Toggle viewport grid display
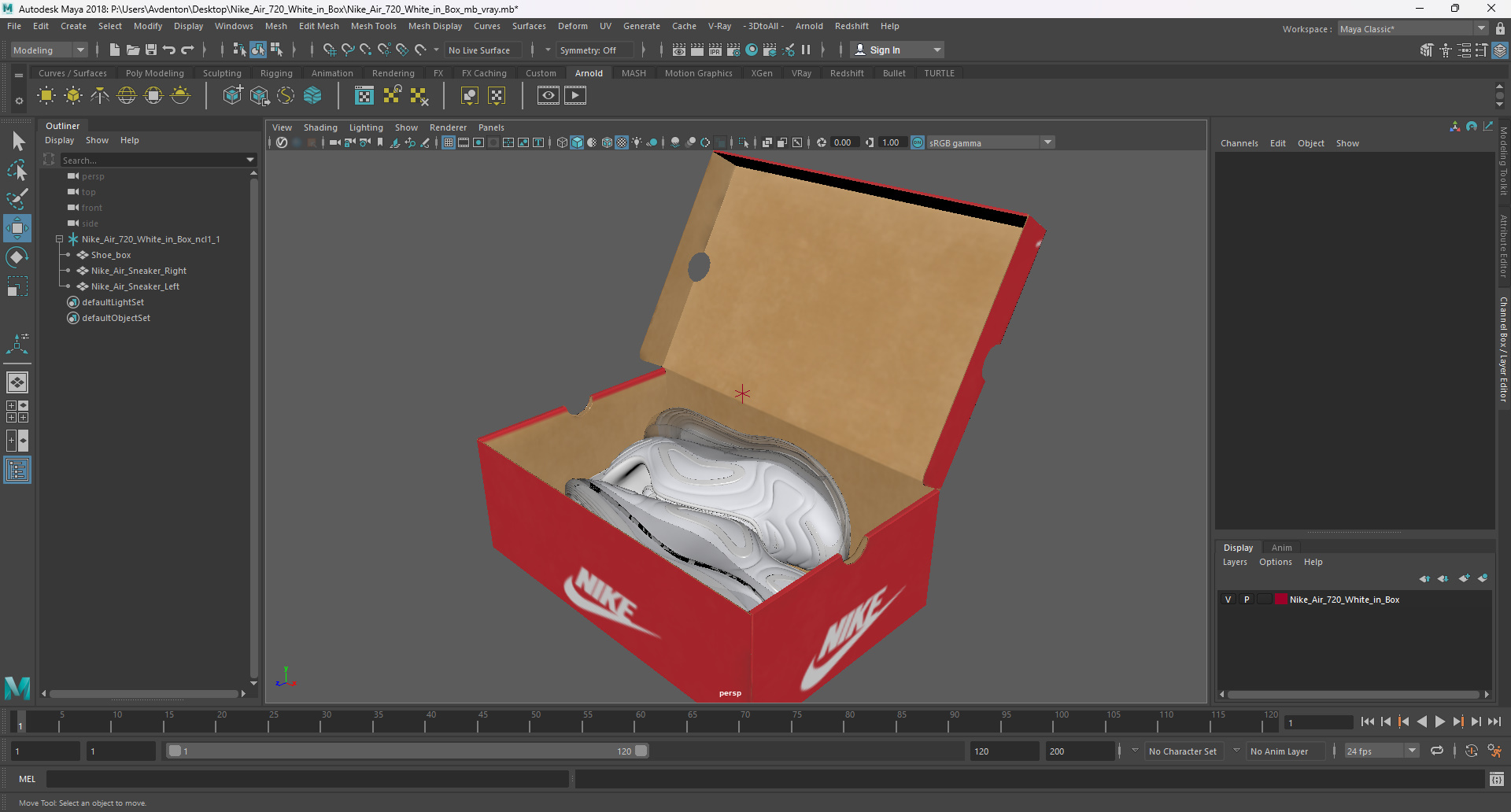 tap(449, 142)
